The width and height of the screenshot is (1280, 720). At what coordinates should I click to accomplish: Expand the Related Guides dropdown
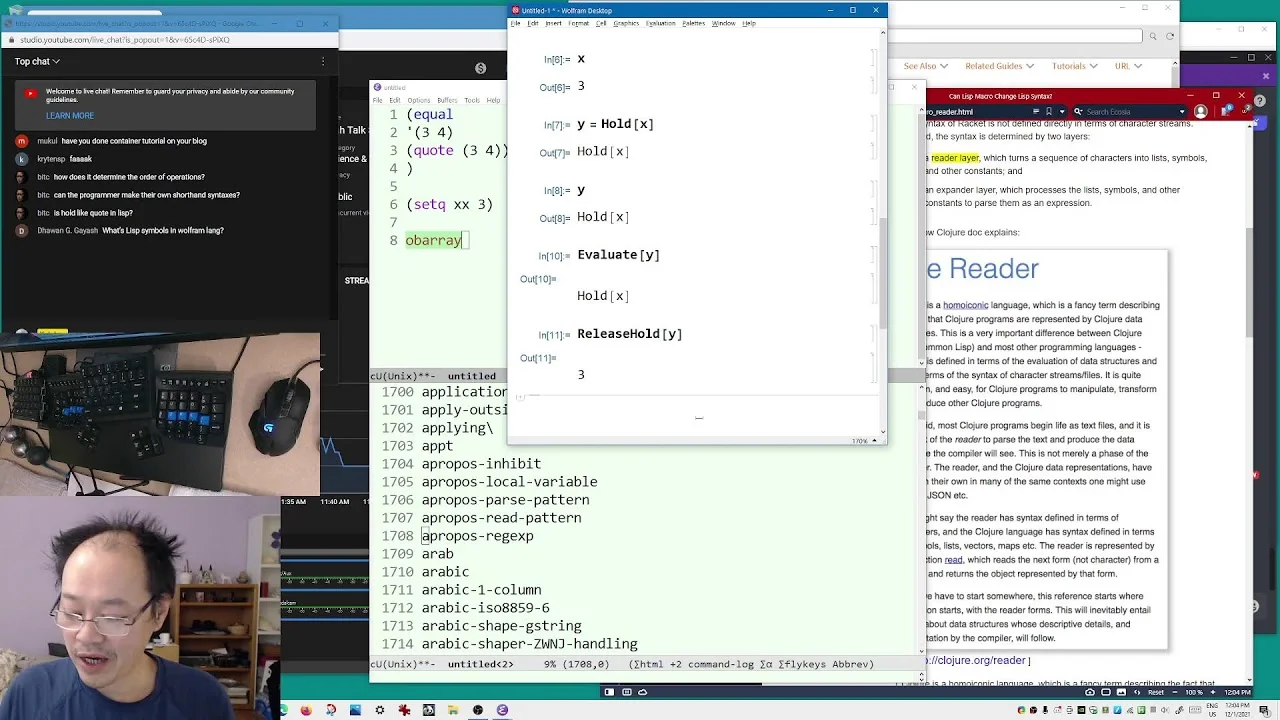click(999, 66)
